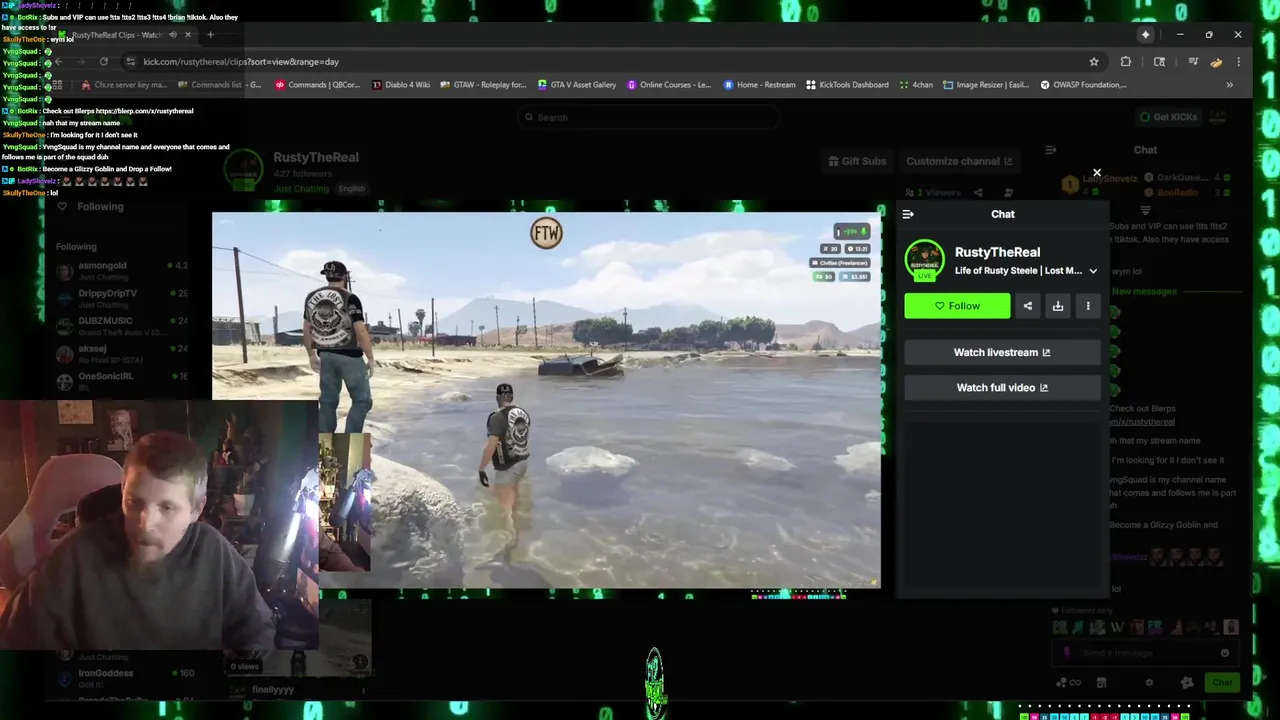The image size is (1280, 720).
Task: Open the tab search icon in toolbar
Action: [1159, 62]
